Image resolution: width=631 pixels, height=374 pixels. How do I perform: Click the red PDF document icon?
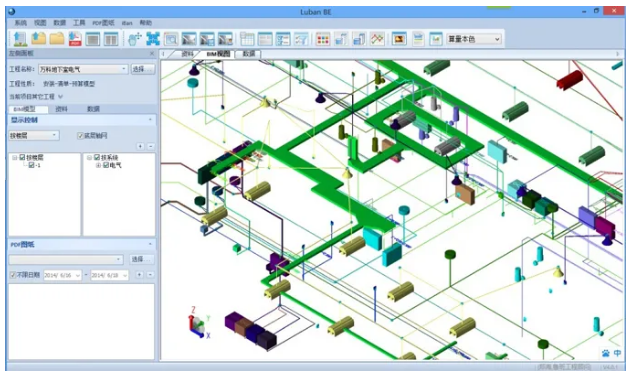(x=75, y=39)
